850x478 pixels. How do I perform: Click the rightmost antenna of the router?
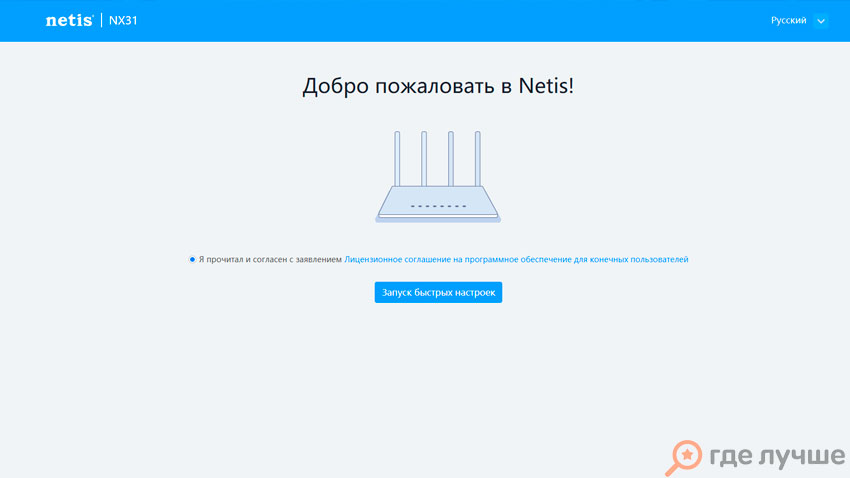pyautogui.click(x=478, y=158)
